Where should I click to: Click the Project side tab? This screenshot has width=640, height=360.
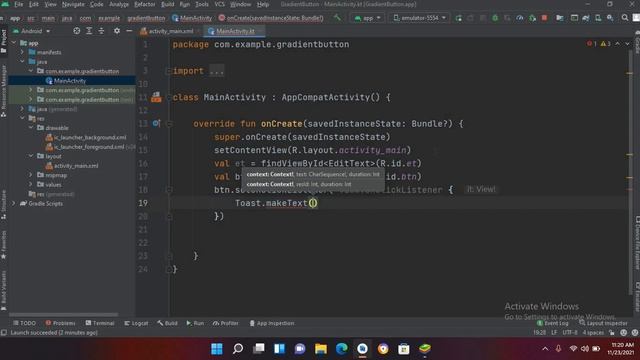tap(4, 41)
